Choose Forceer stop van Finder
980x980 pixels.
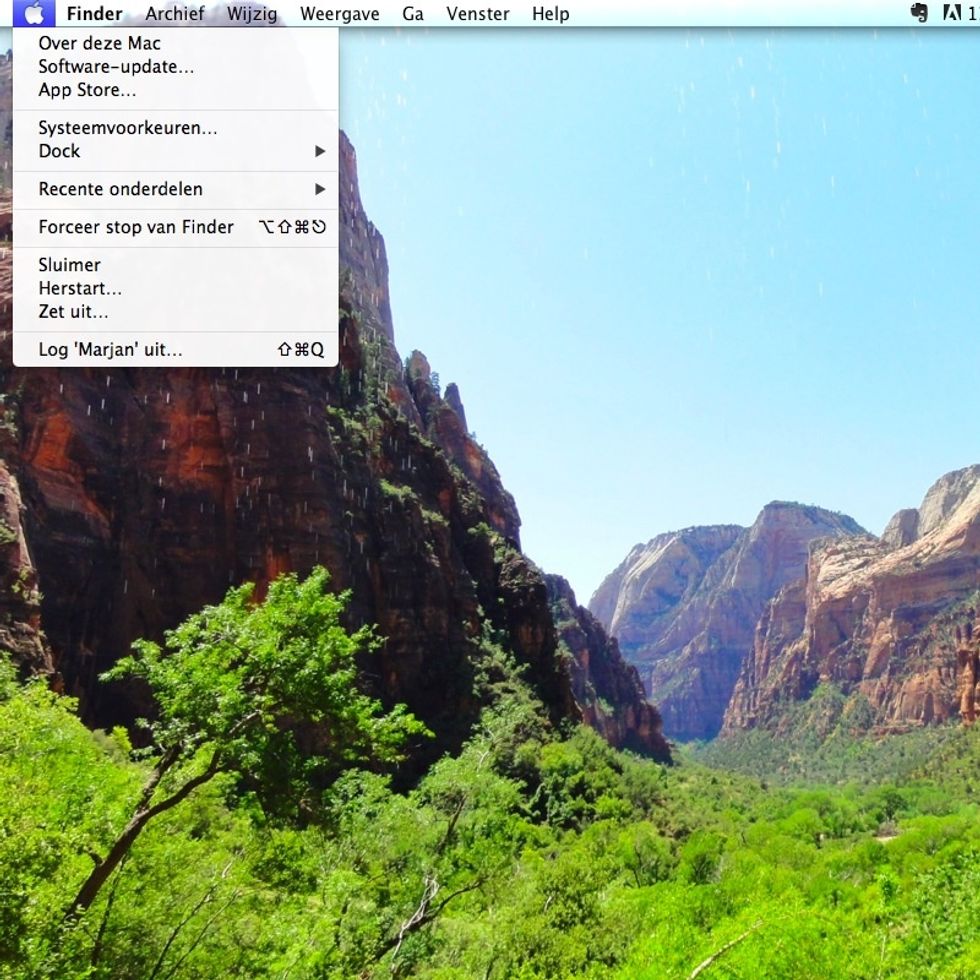(x=176, y=227)
